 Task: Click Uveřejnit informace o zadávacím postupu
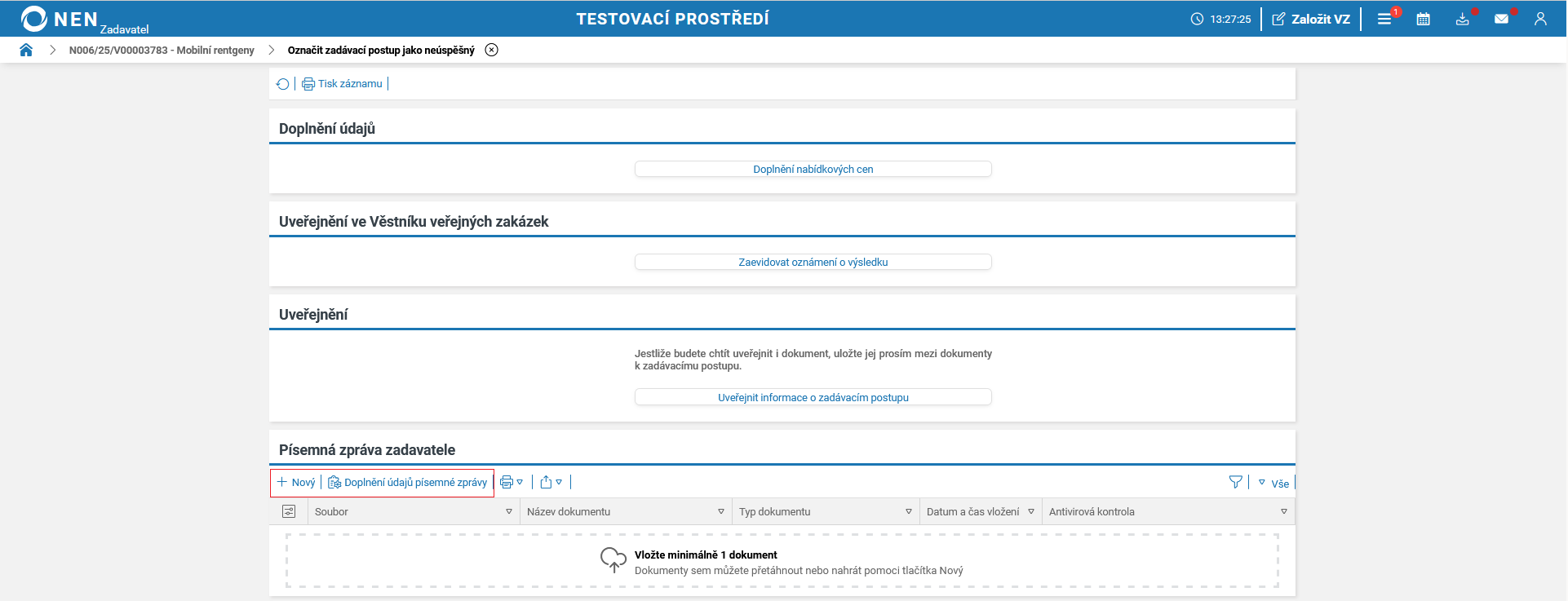click(x=813, y=397)
